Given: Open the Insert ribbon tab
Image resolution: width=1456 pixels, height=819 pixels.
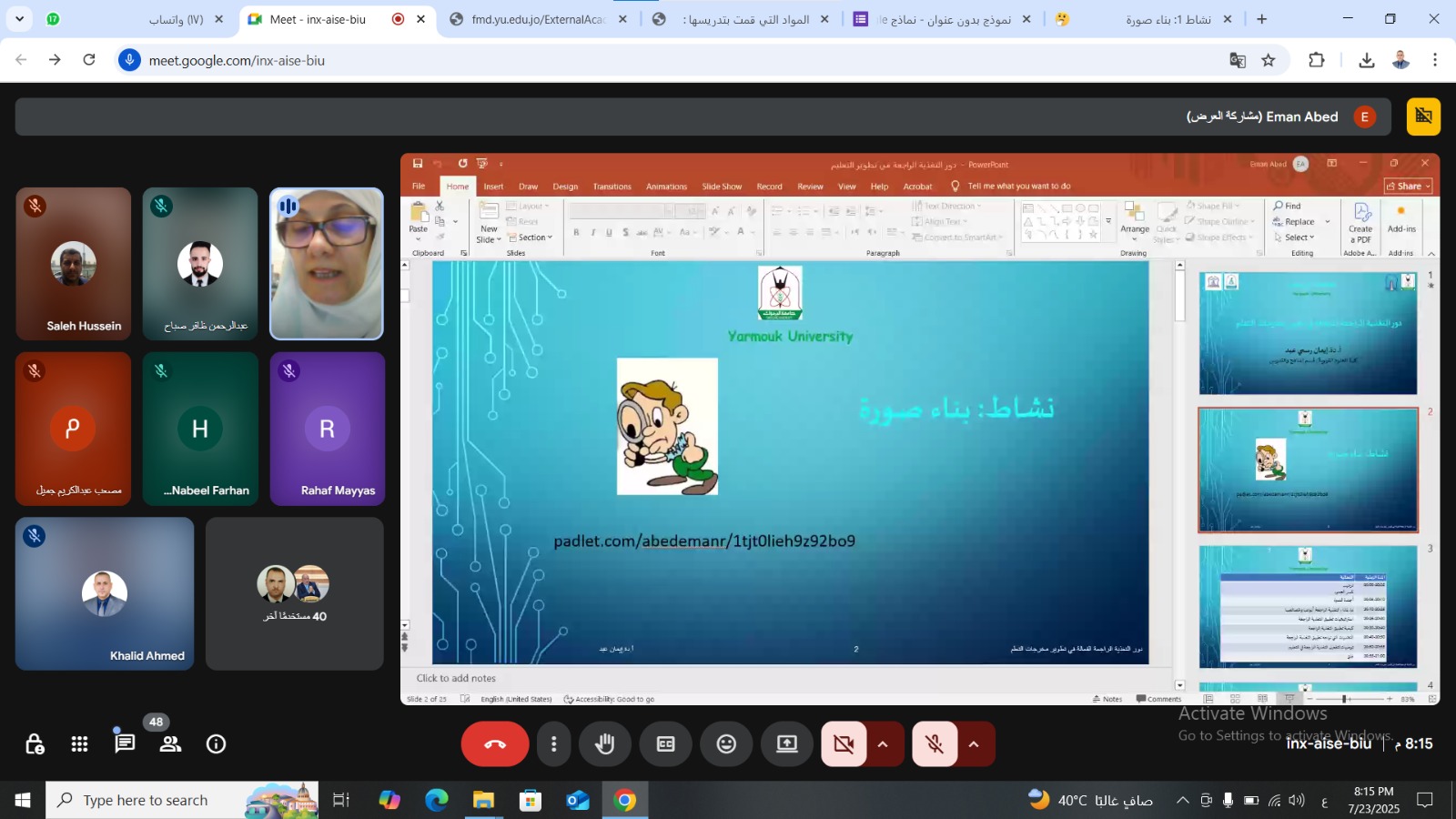Looking at the screenshot, I should pos(493,187).
